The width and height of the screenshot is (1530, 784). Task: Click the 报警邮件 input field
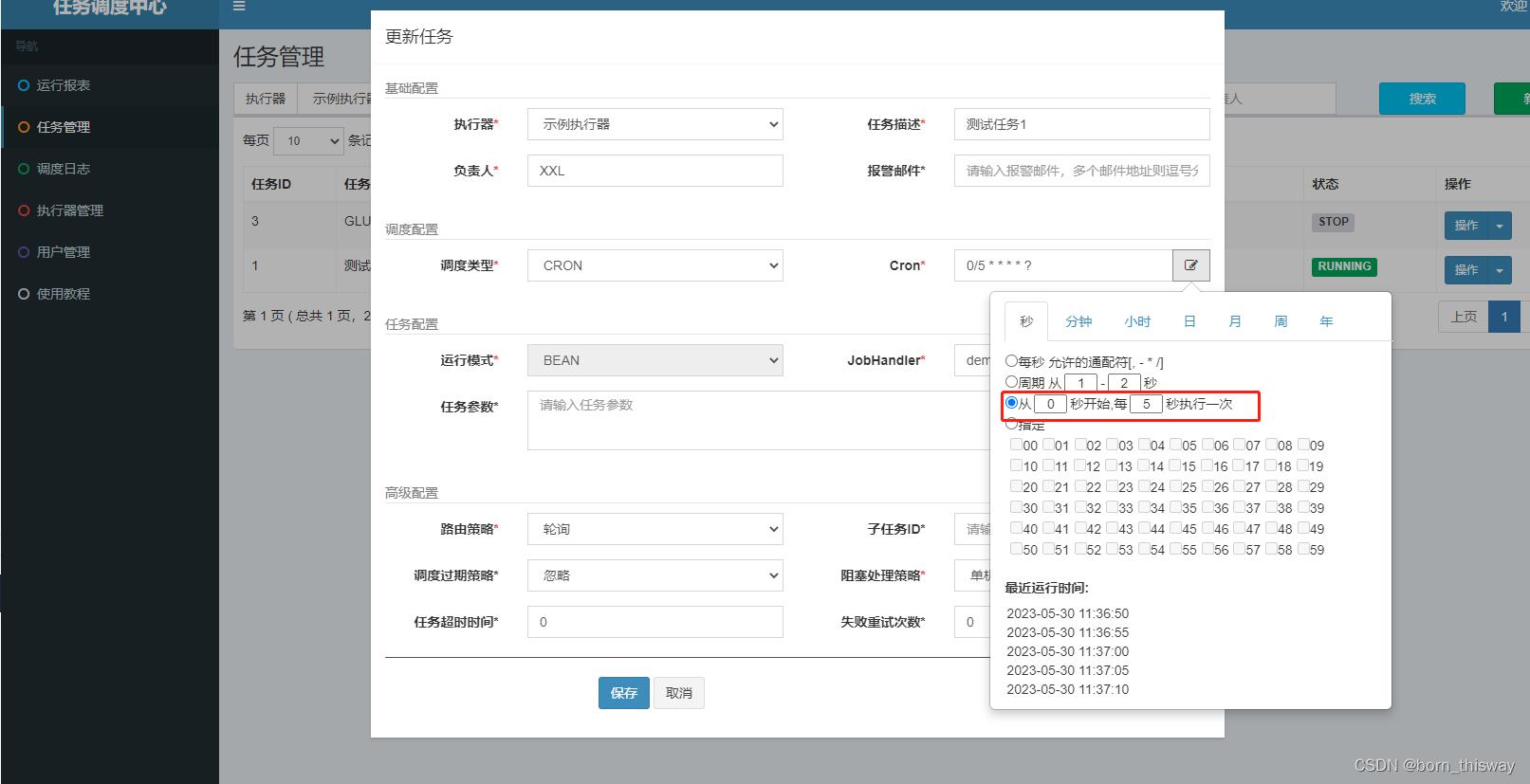(x=1082, y=171)
